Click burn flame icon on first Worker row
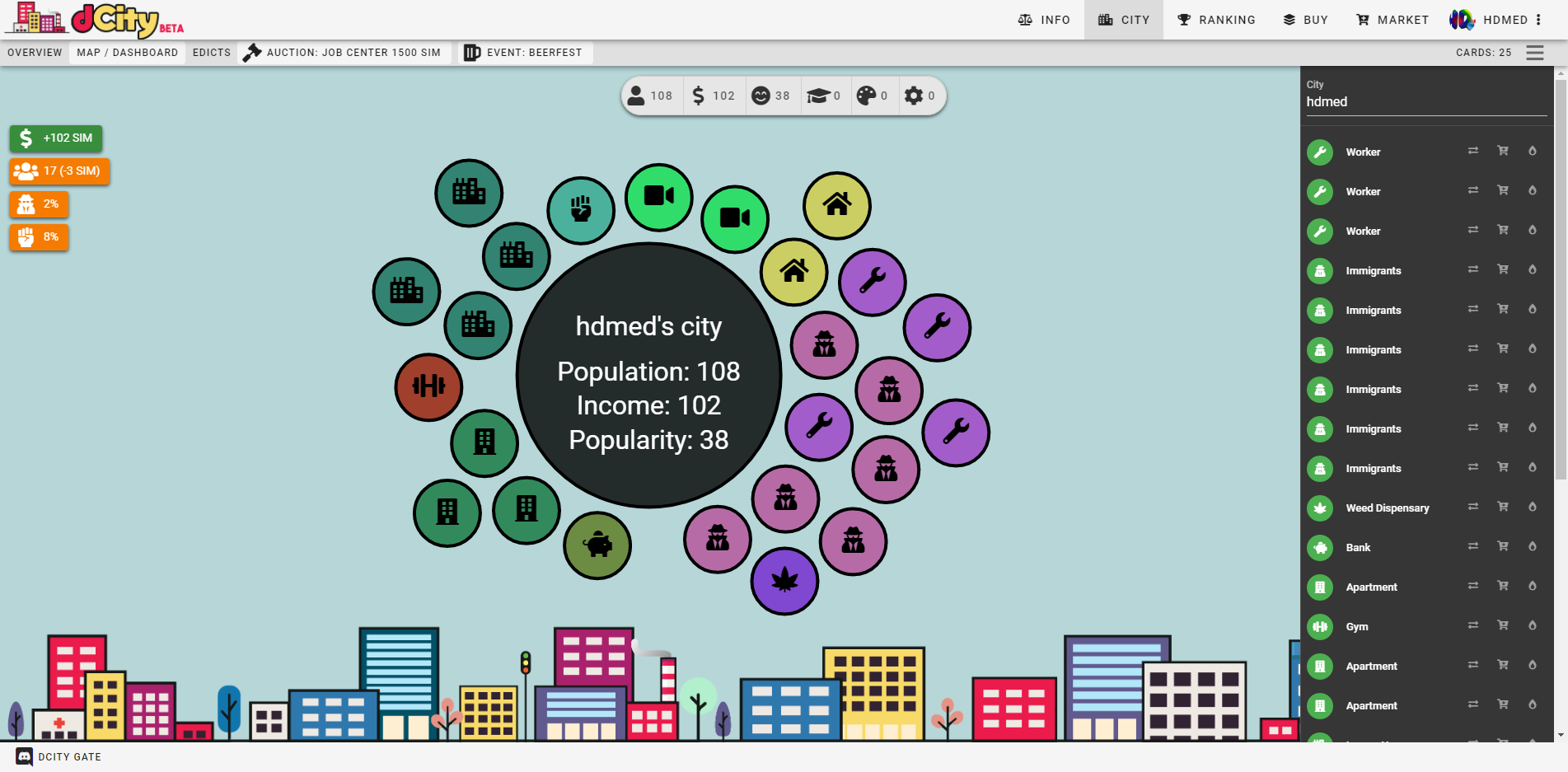This screenshot has height=772, width=1568. coord(1533,151)
